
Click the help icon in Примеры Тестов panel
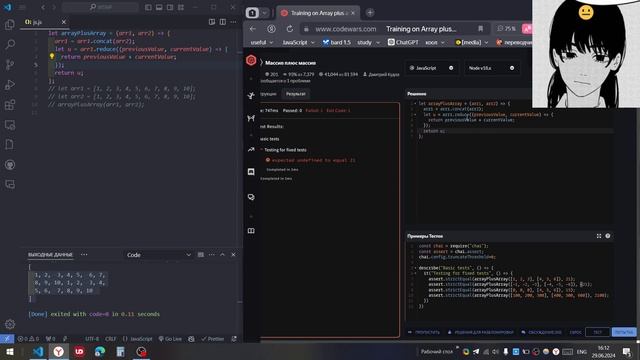(x=608, y=236)
